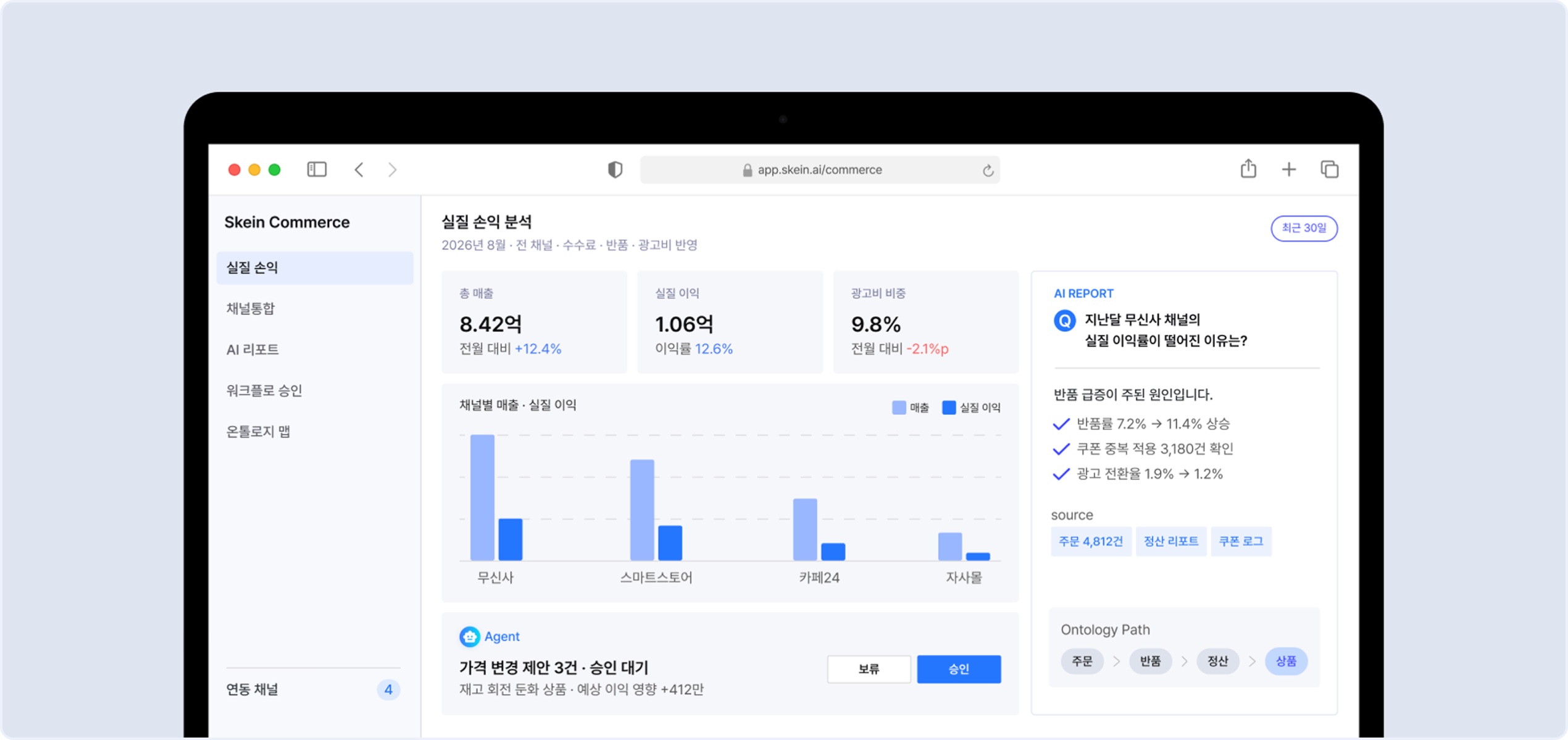The image size is (1568, 740).
Task: Click the 쿠폰 중복 적용 checkmark
Action: (x=1061, y=449)
